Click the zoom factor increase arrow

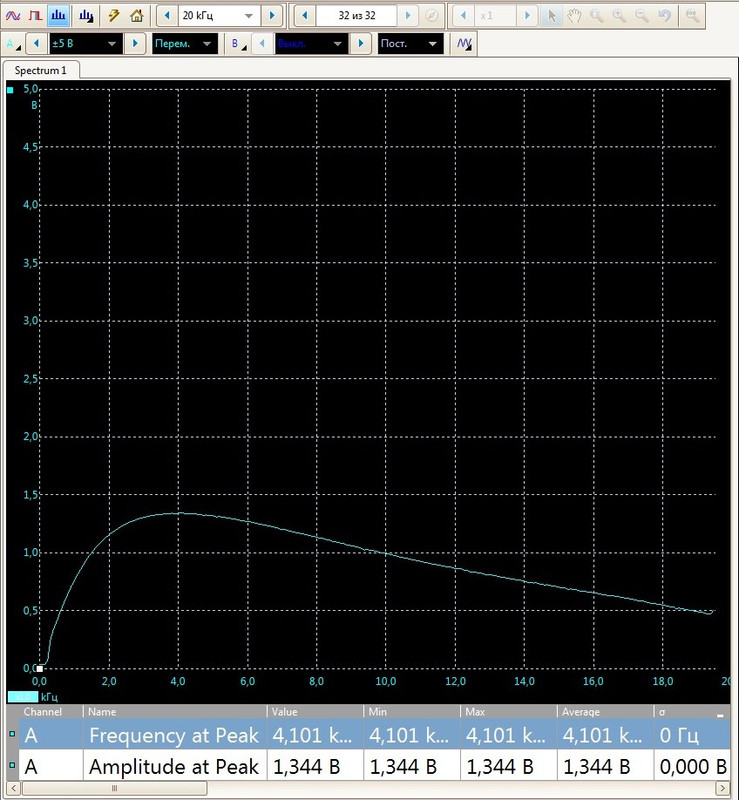[x=527, y=16]
